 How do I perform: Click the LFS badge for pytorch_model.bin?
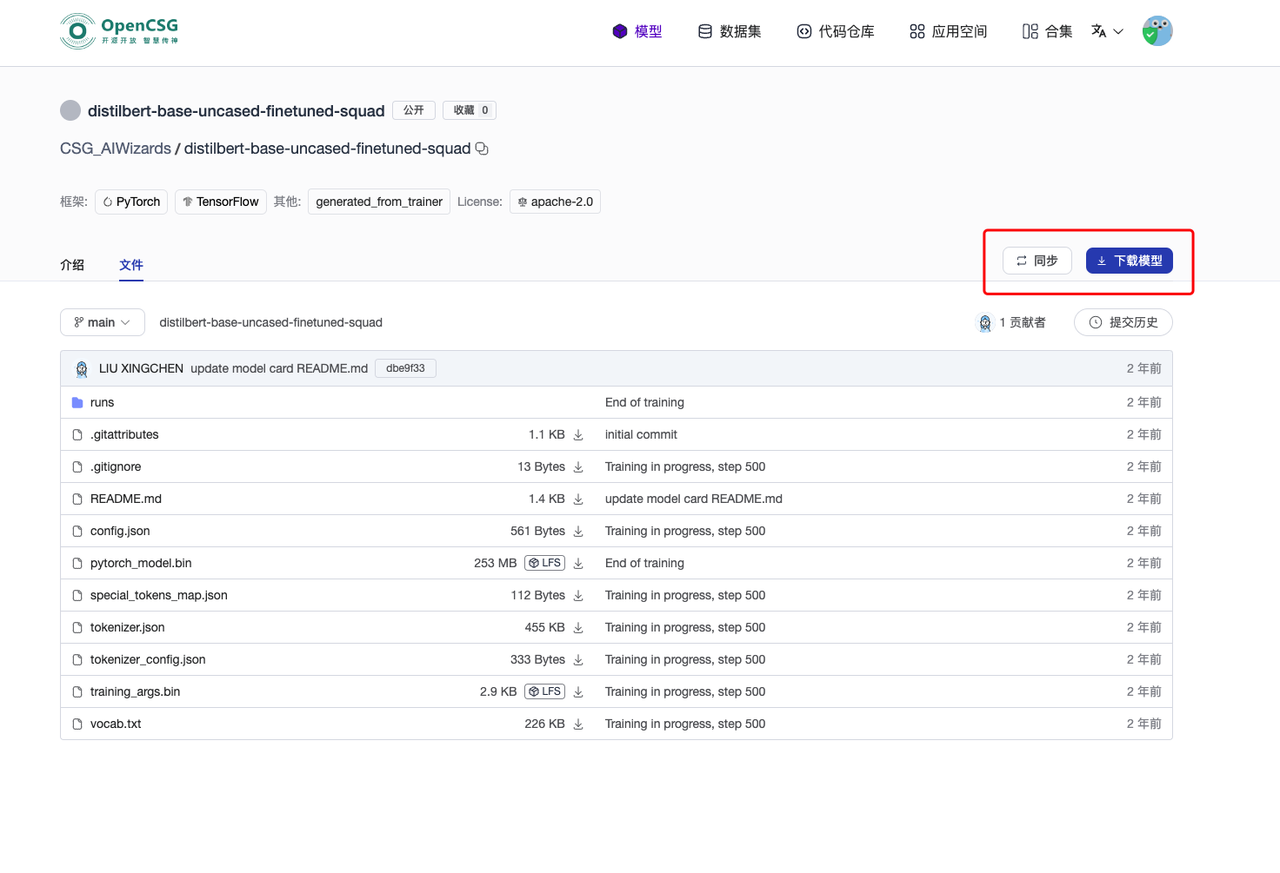[545, 563]
